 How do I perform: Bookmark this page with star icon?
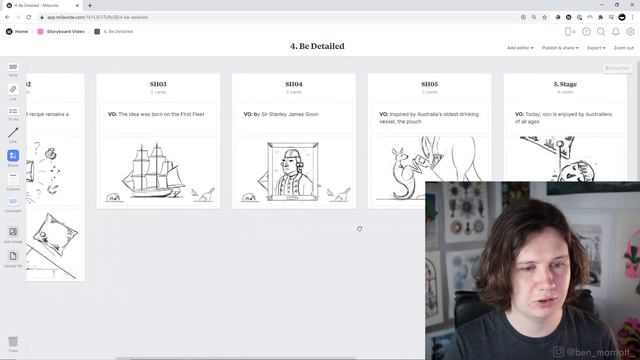pos(544,17)
